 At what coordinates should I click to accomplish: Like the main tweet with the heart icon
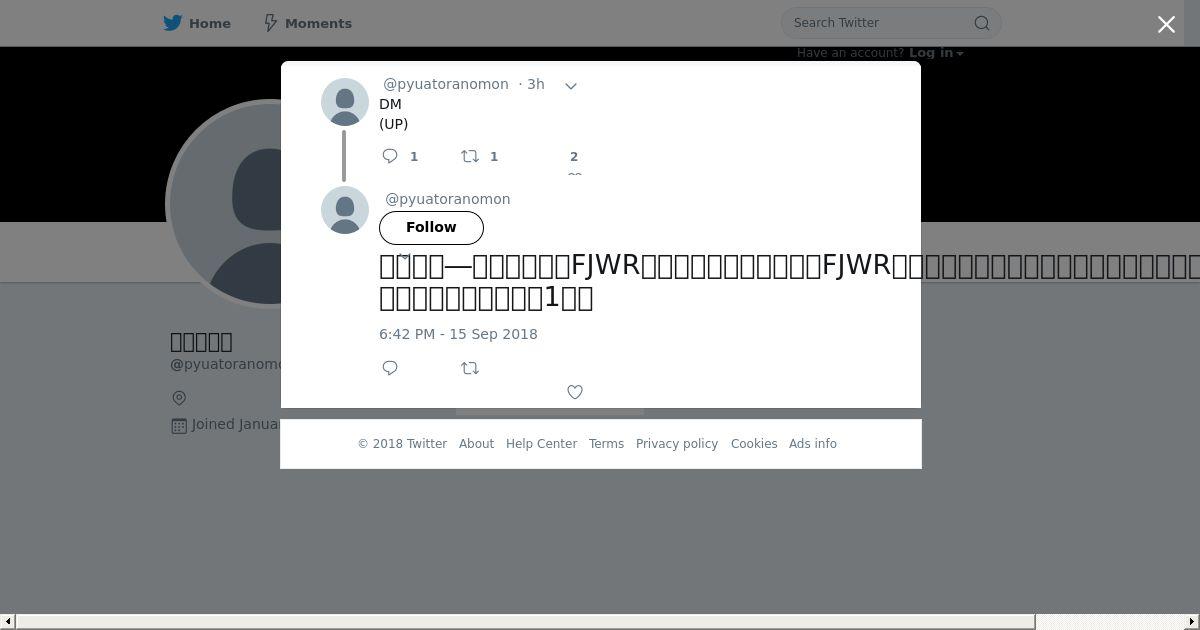click(575, 392)
